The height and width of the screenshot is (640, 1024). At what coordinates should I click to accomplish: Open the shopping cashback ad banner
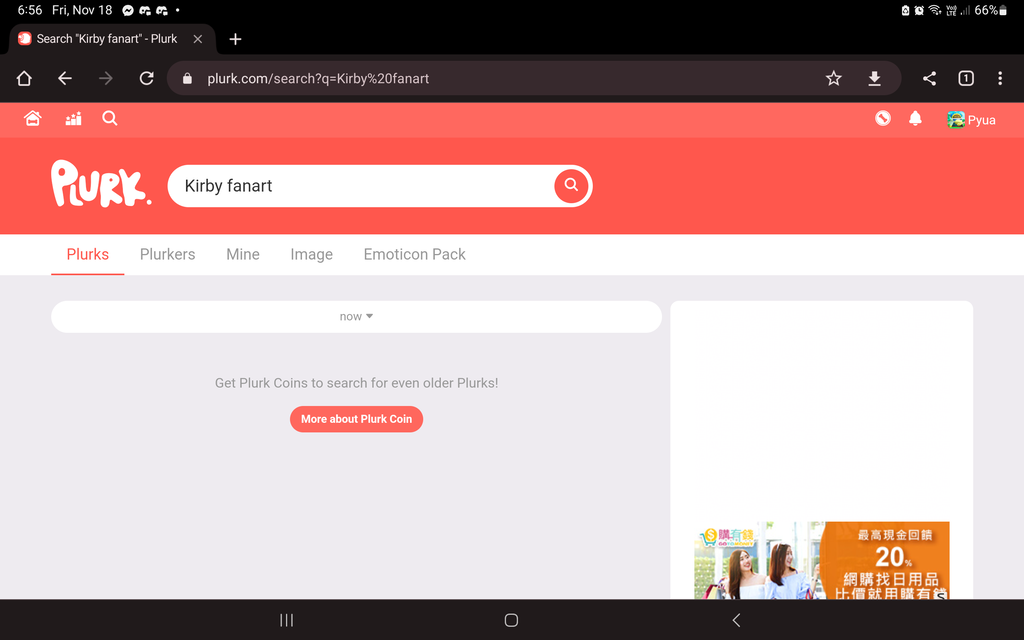[822, 560]
